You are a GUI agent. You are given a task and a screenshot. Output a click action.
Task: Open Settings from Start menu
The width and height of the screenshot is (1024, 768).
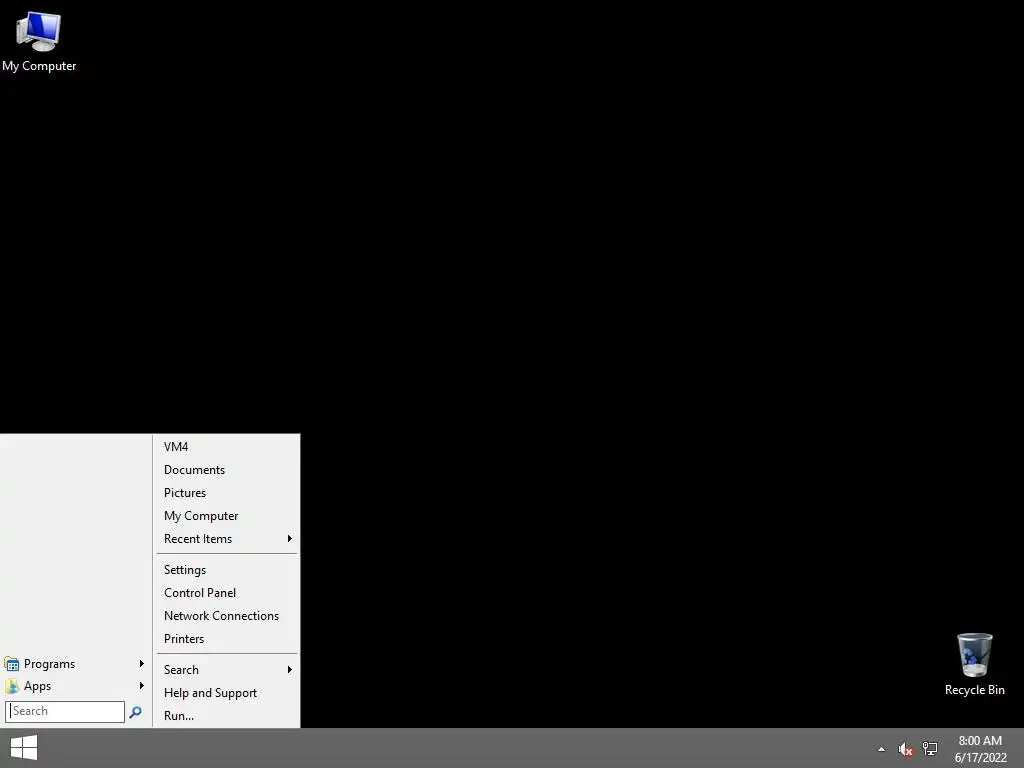coord(227,570)
